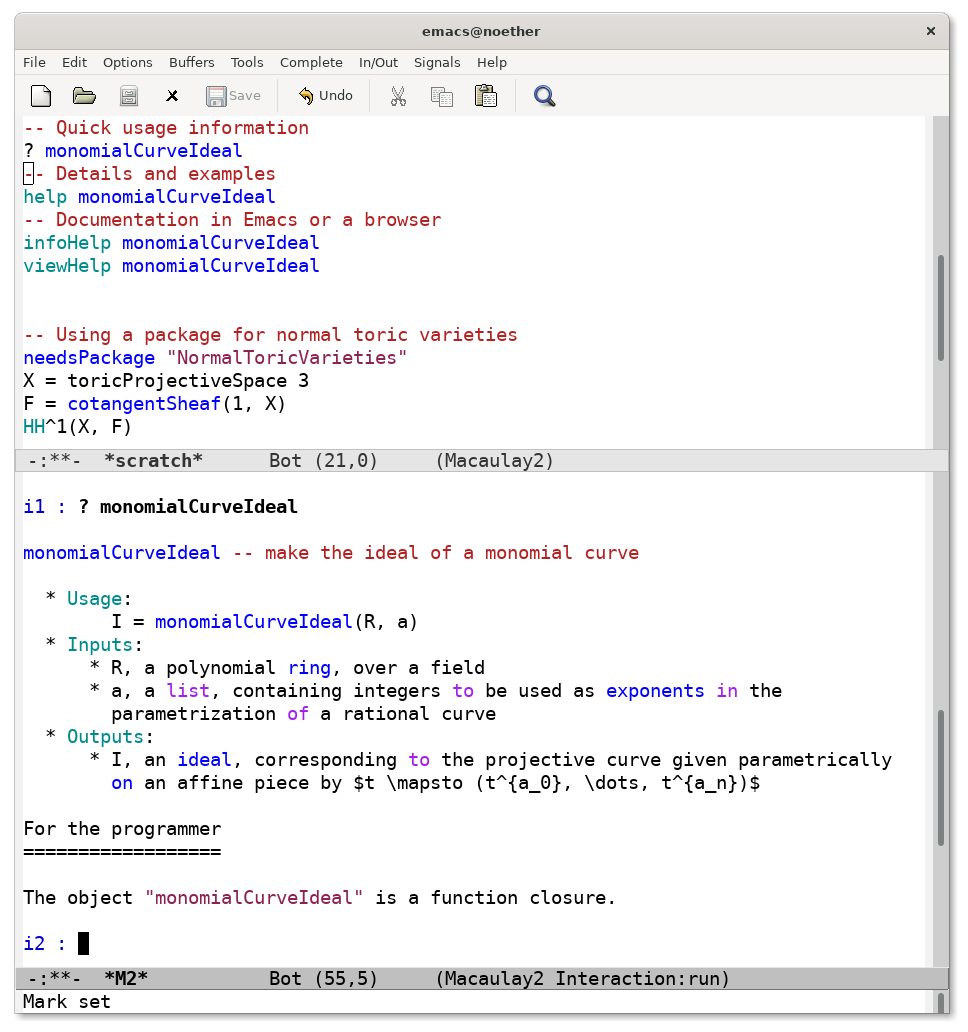Click the 'Outputs' heading in M2 output

point(105,737)
